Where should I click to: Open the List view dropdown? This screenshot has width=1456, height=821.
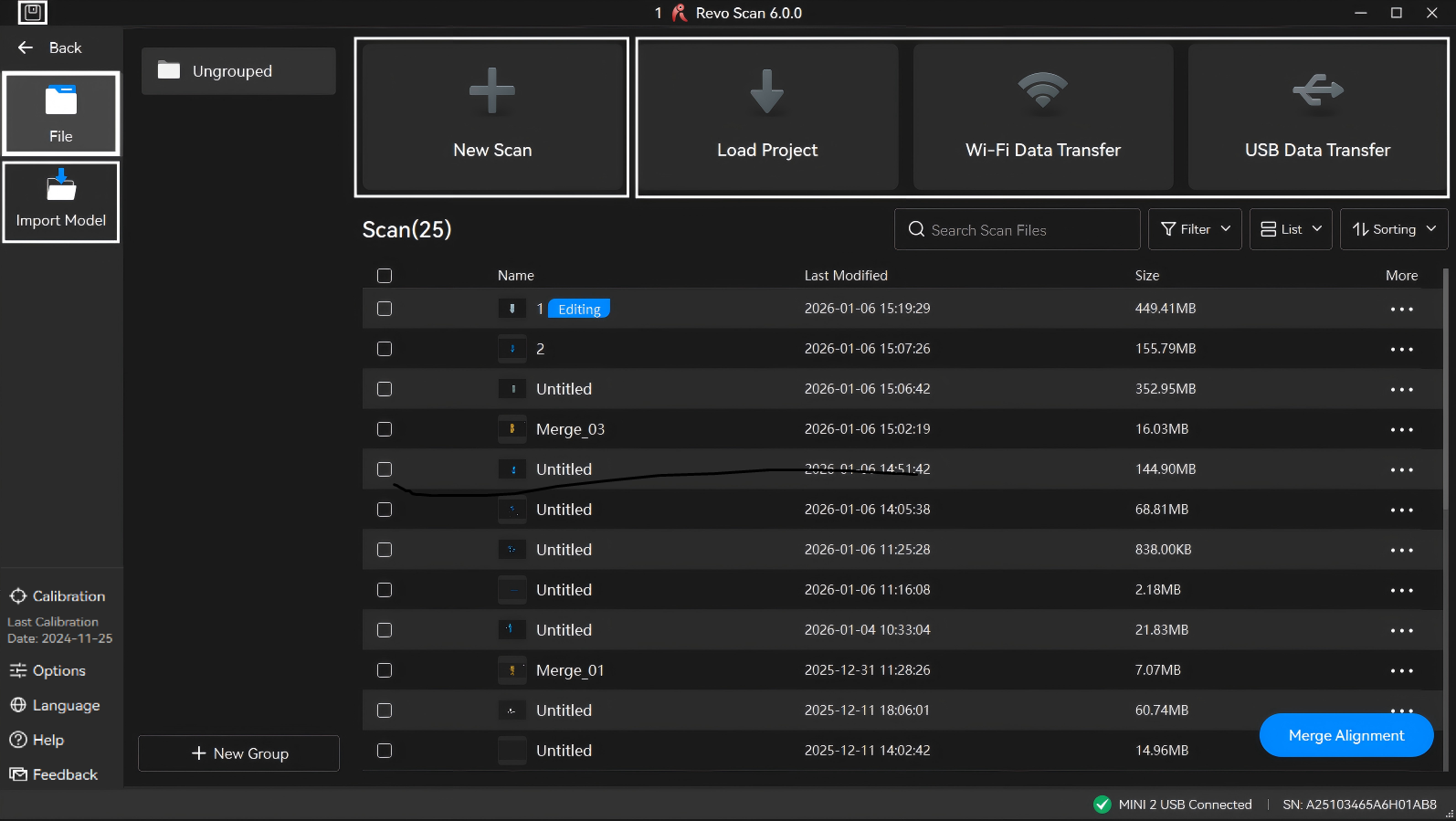click(x=1290, y=229)
